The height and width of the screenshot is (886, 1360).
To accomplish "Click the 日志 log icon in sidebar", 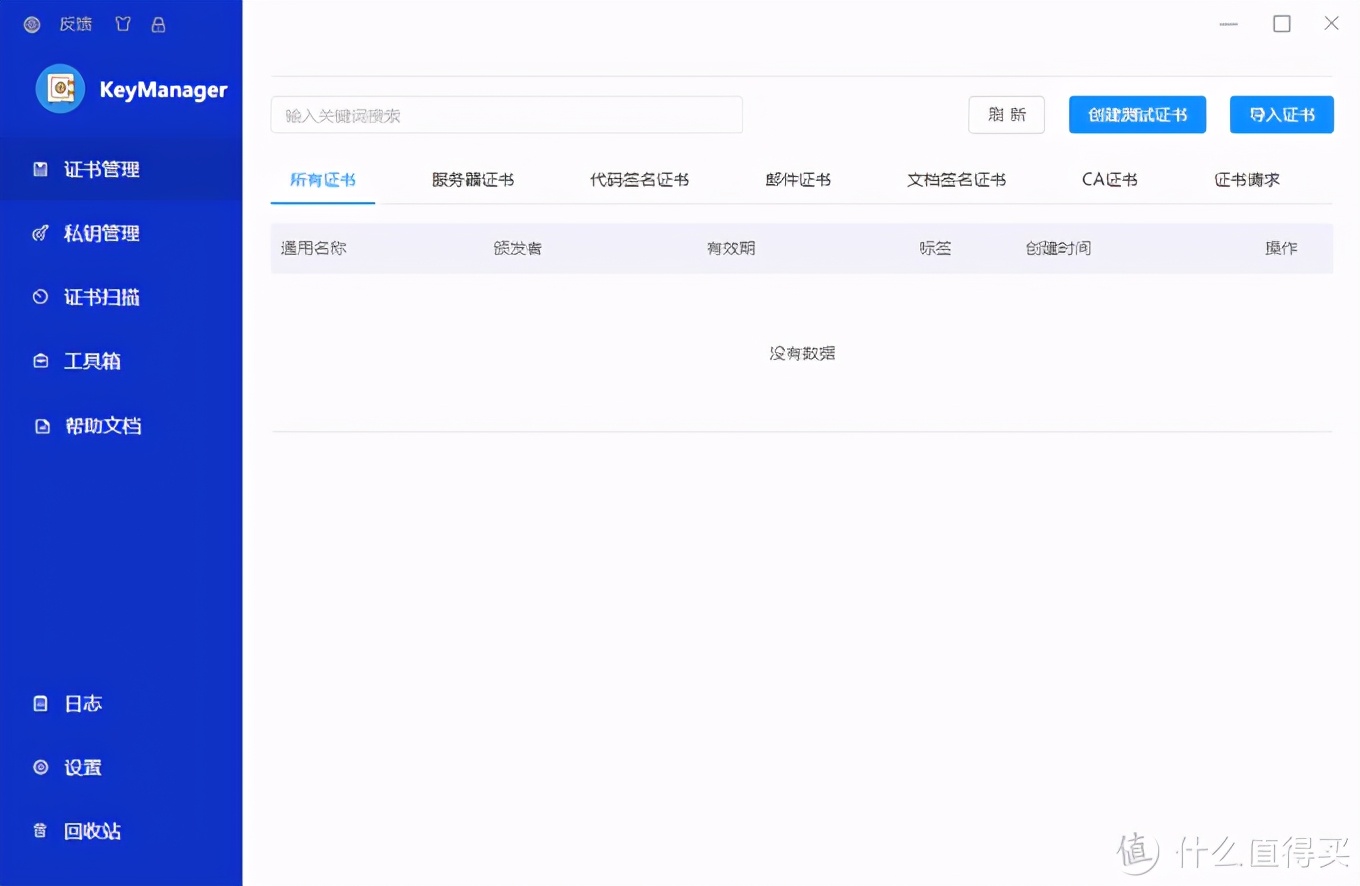I will (x=40, y=703).
